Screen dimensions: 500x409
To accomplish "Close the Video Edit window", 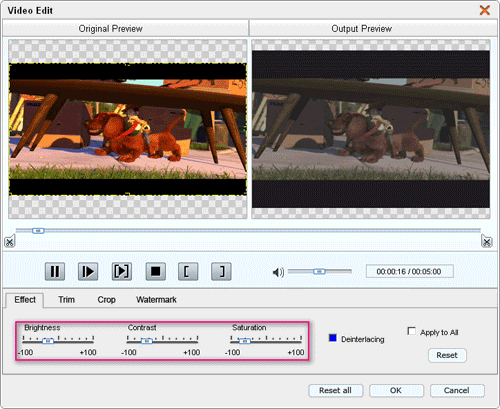I will point(485,10).
